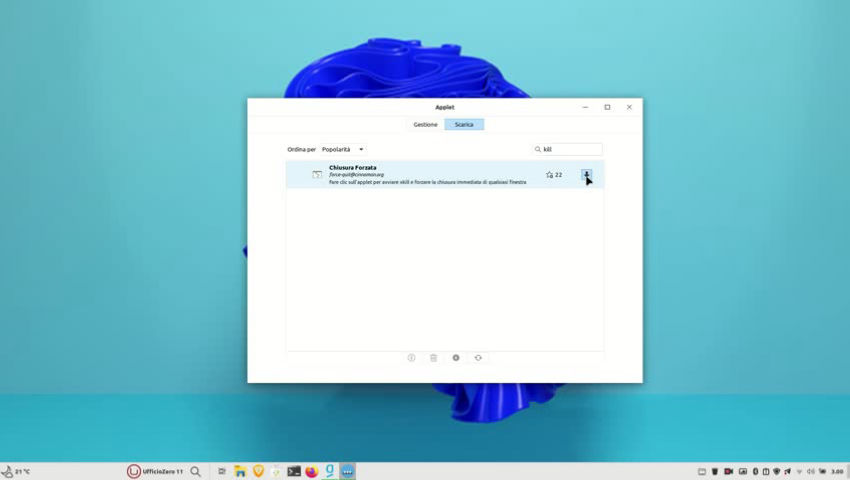
Task: Click the volume speaker icon in tray
Action: click(x=810, y=471)
